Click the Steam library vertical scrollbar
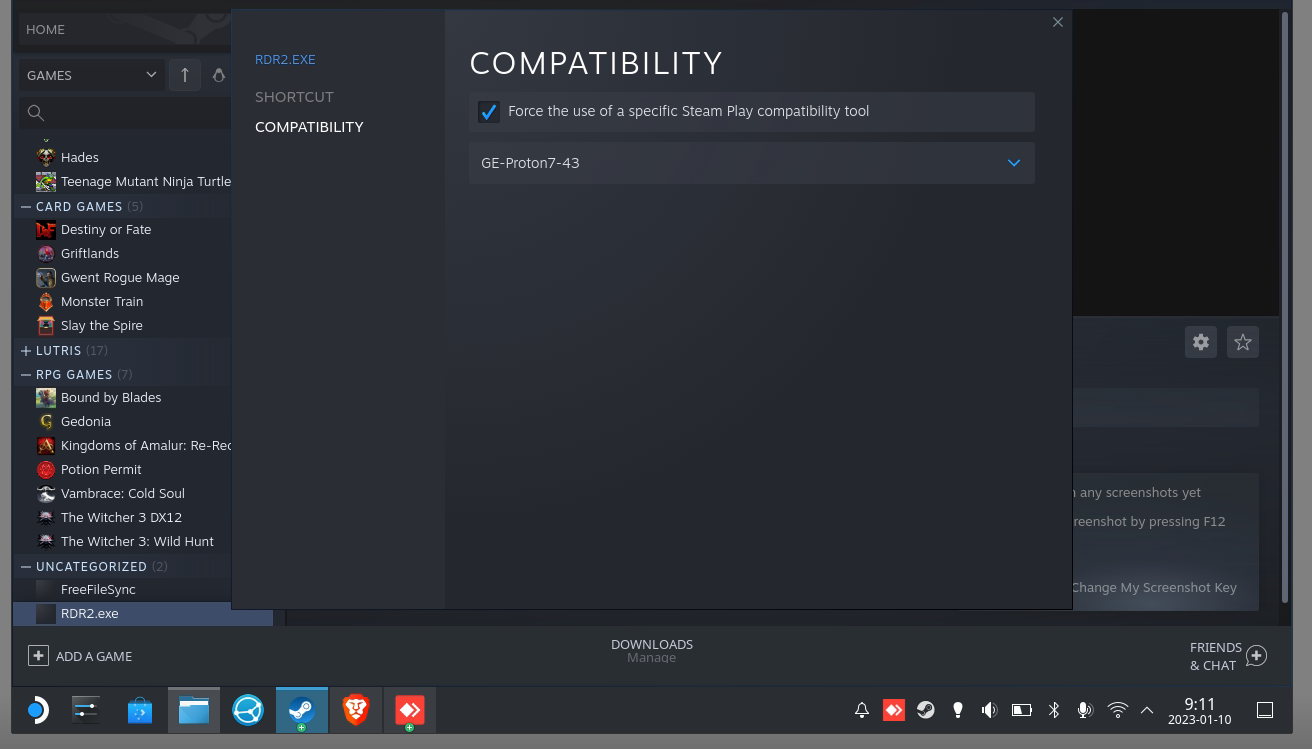The height and width of the screenshot is (749, 1312). coord(1285,305)
